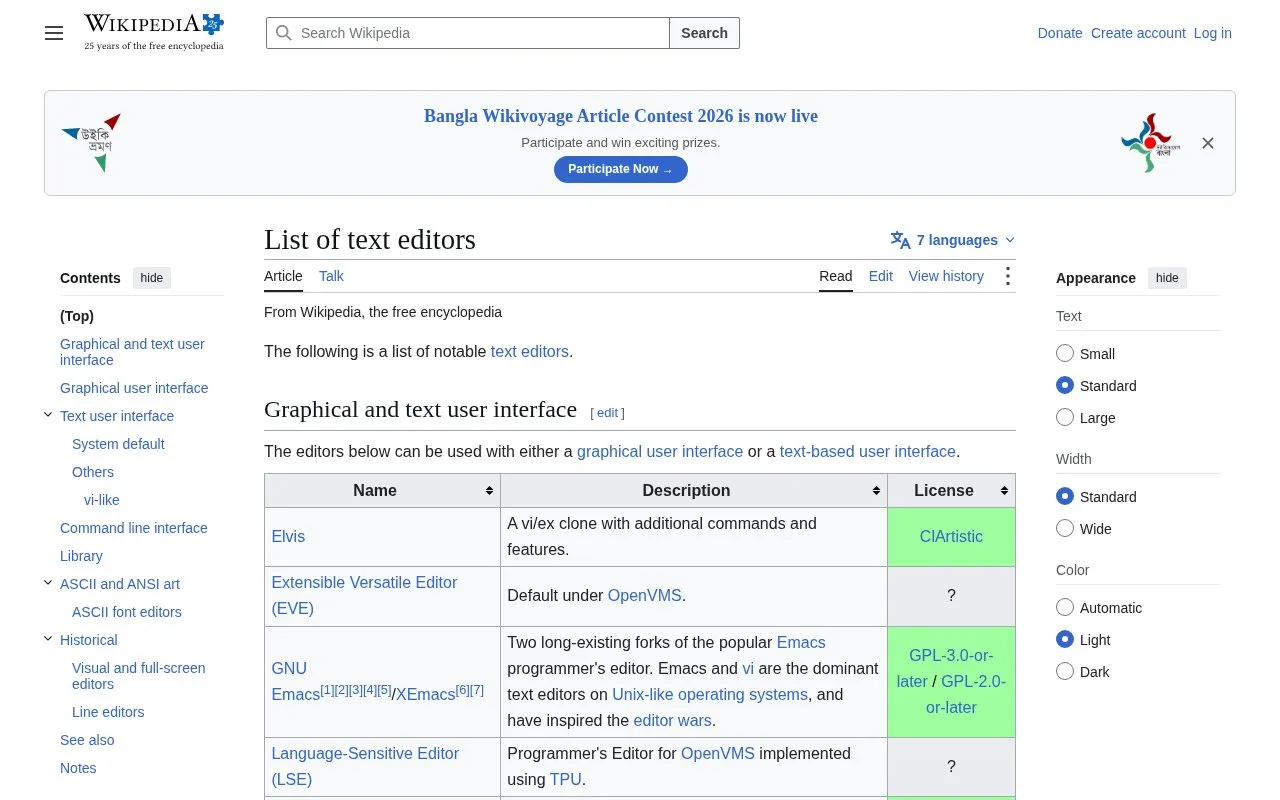Click the edit link beside section heading

[x=607, y=412]
